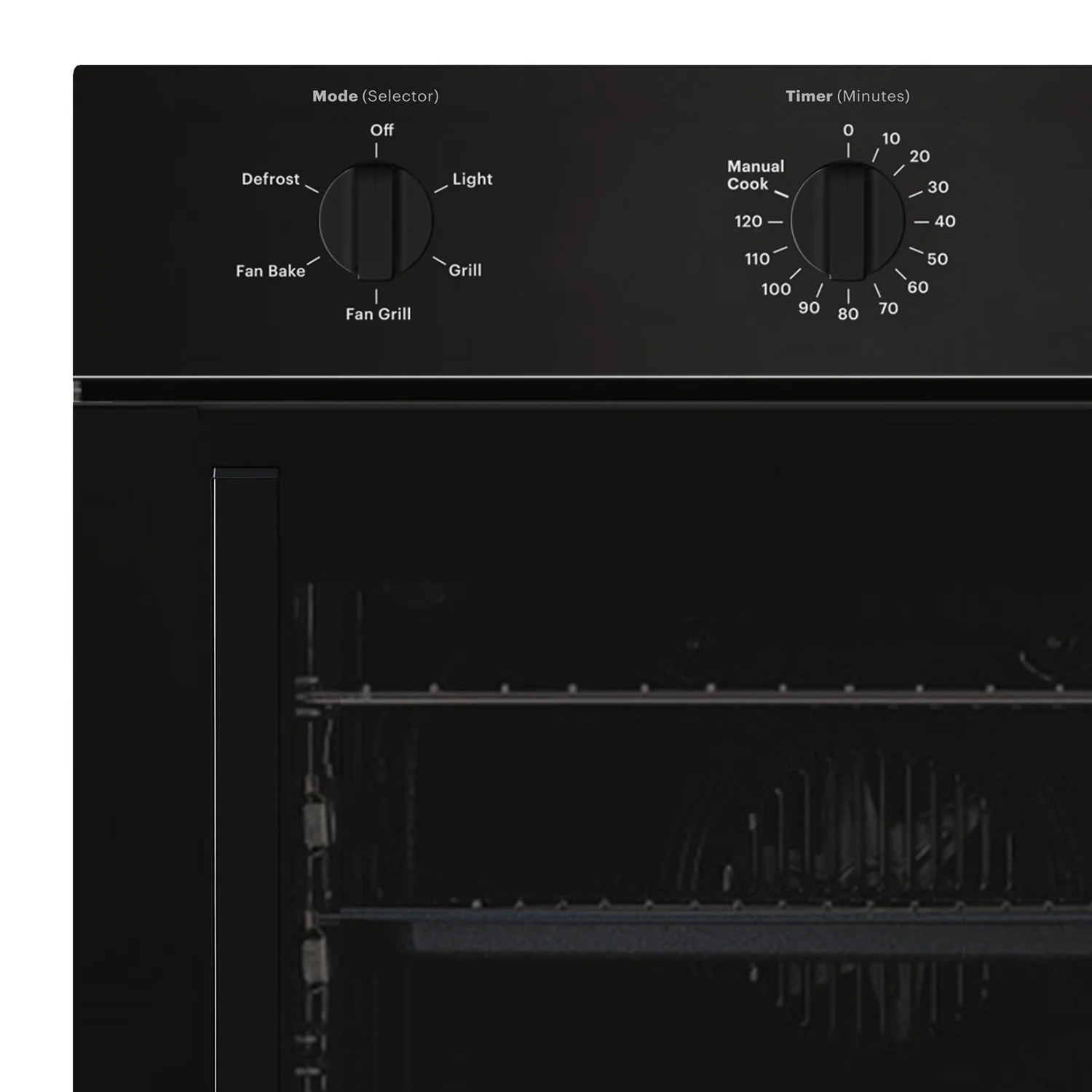The height and width of the screenshot is (1092, 1092).
Task: Select the Light mode label
Action: 472,179
